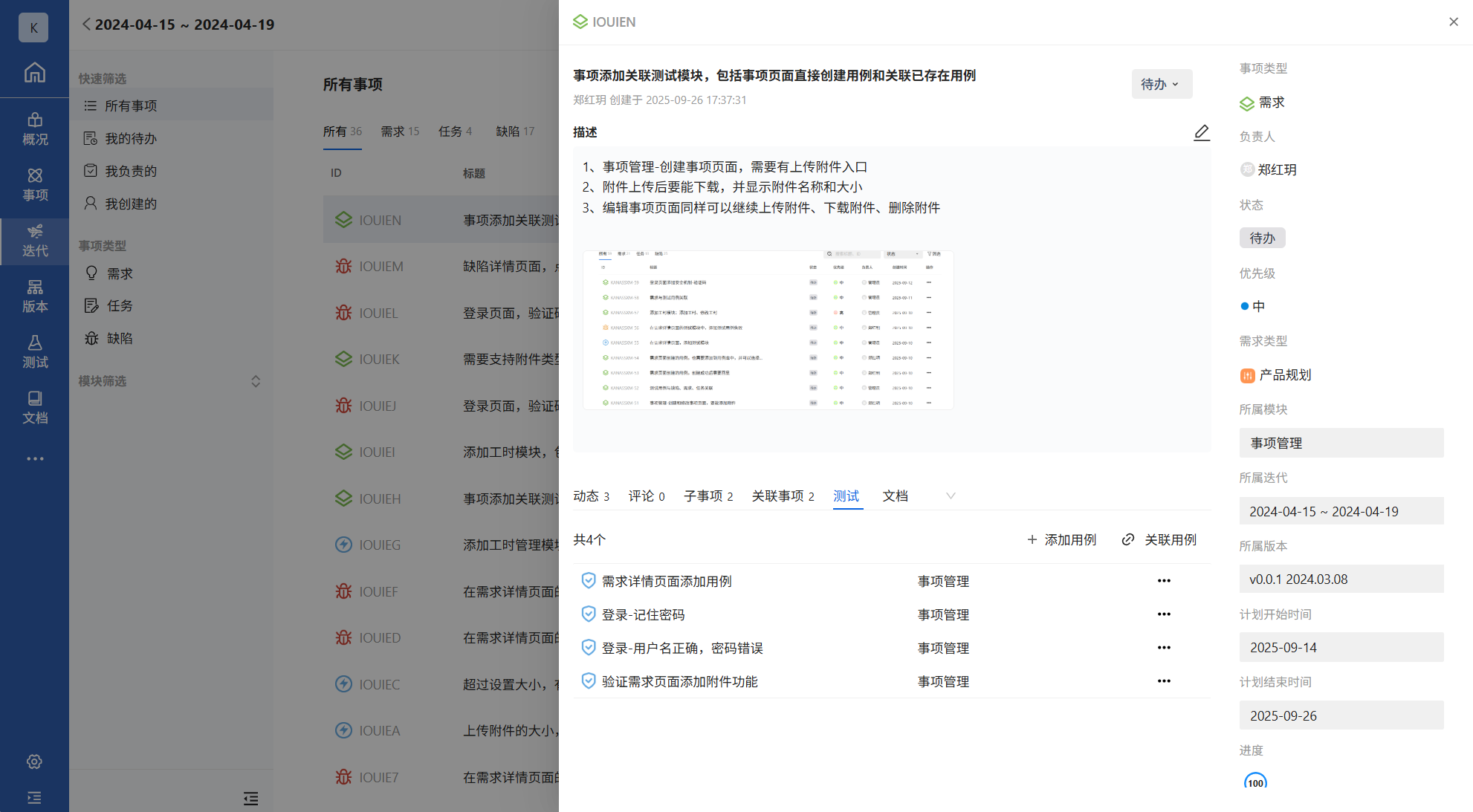Screen dimensions: 1473x812
Task: Expand the 模块筛选 section
Action: (255, 381)
